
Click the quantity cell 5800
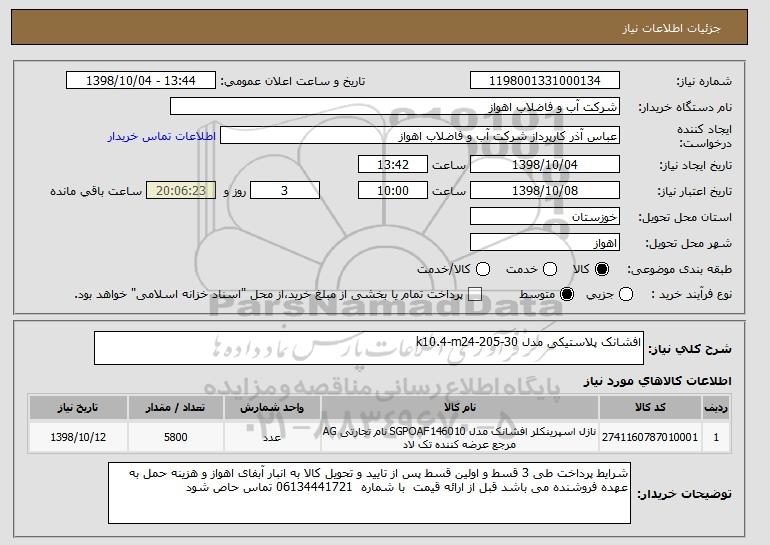coord(176,437)
